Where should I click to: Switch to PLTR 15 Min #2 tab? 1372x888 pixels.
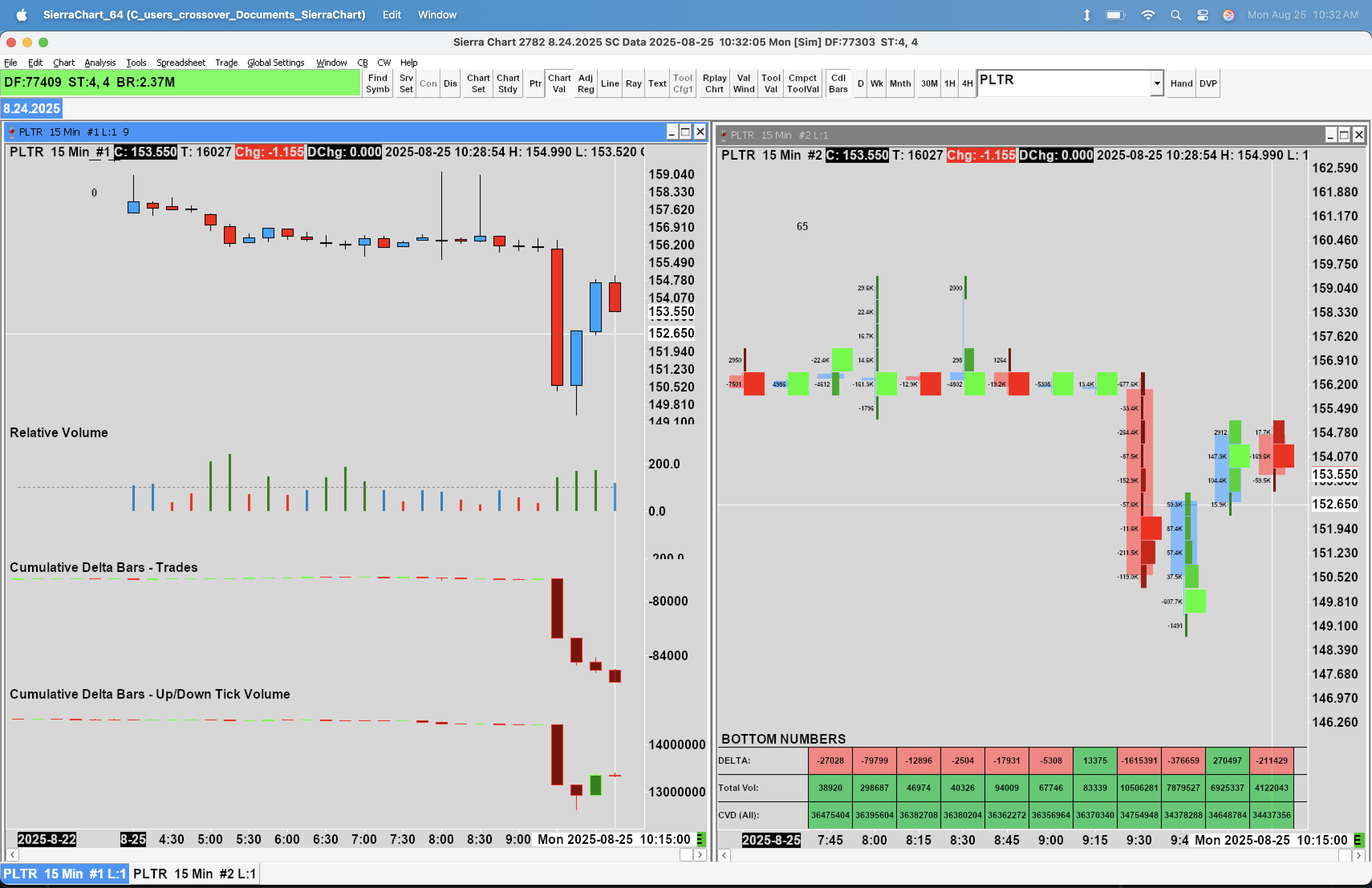[x=194, y=874]
